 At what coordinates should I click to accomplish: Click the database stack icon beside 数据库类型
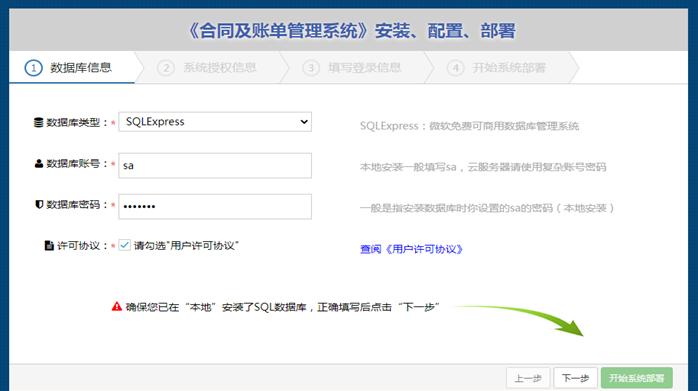39,122
